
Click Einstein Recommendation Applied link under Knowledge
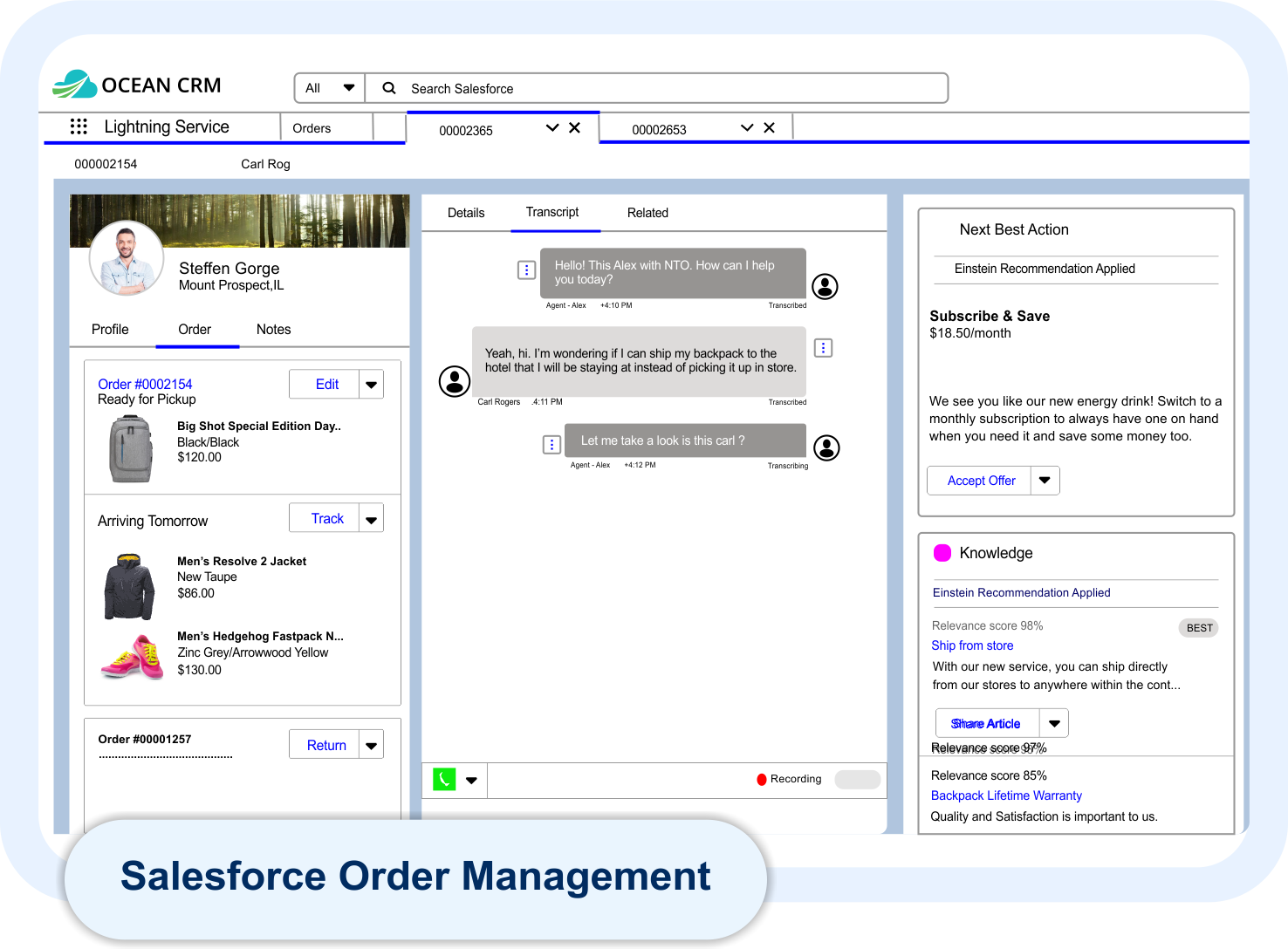1021,592
